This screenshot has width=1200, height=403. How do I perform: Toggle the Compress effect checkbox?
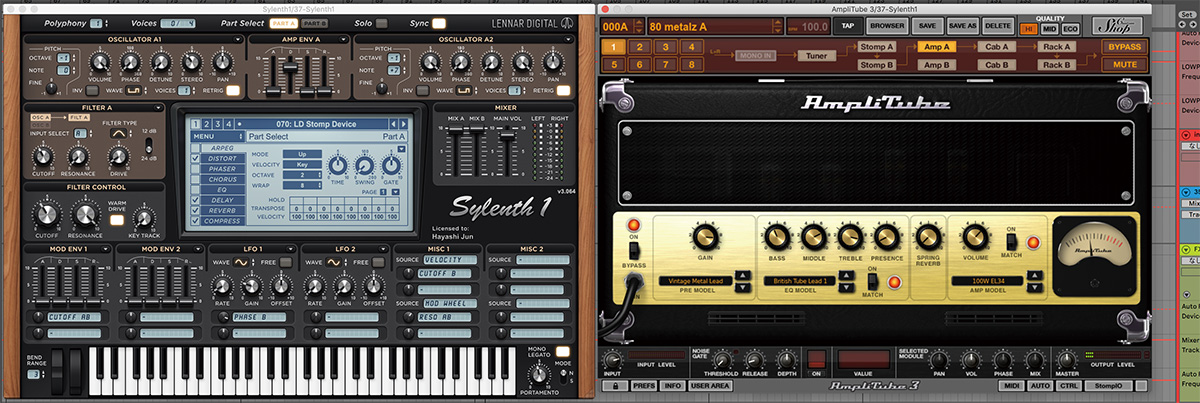[x=195, y=222]
